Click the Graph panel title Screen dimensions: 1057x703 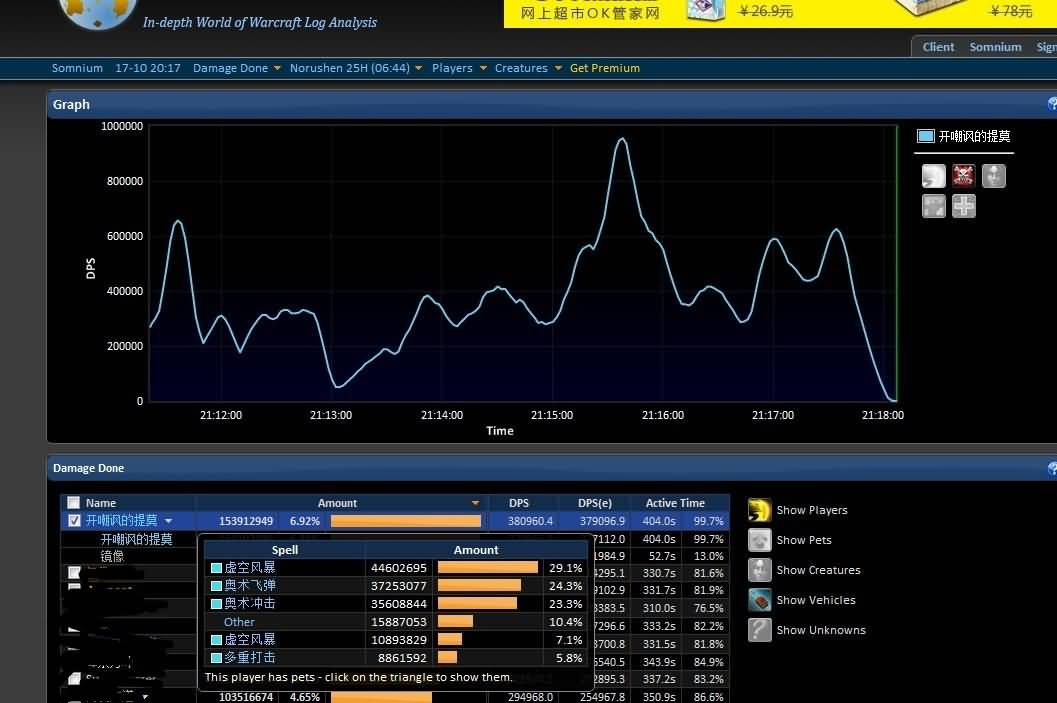pyautogui.click(x=71, y=104)
